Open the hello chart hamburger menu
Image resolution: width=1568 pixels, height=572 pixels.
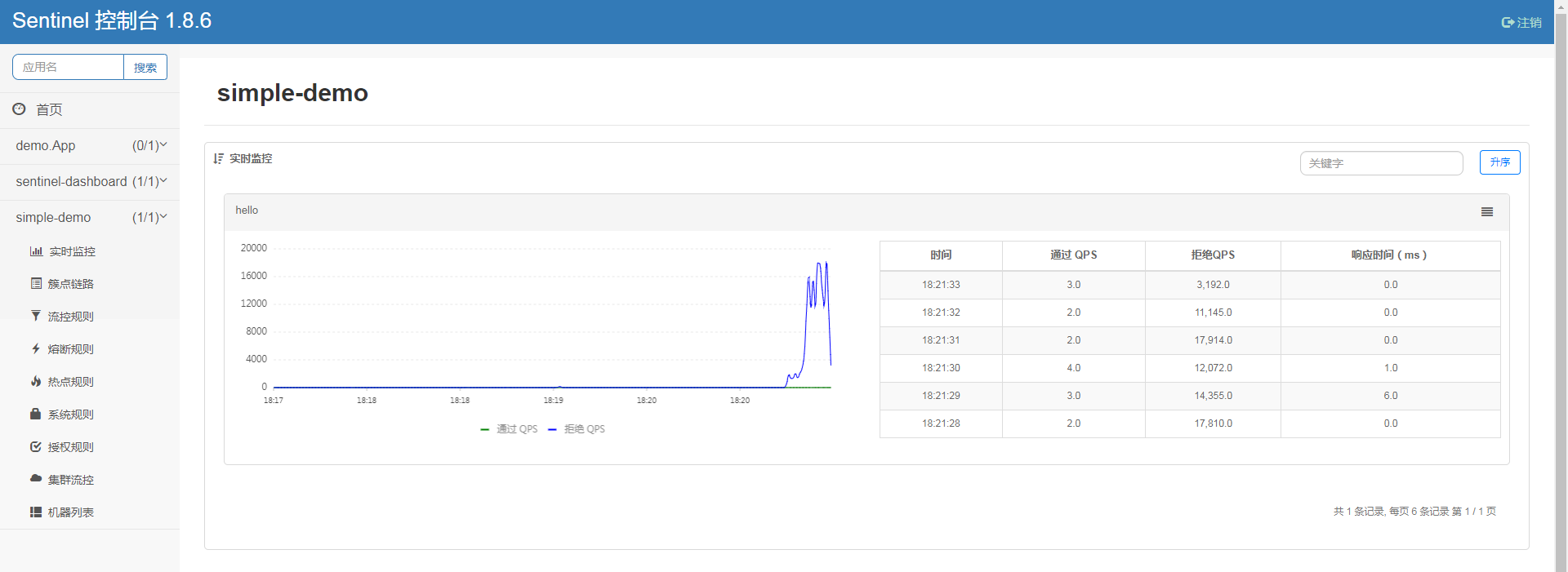1486,212
